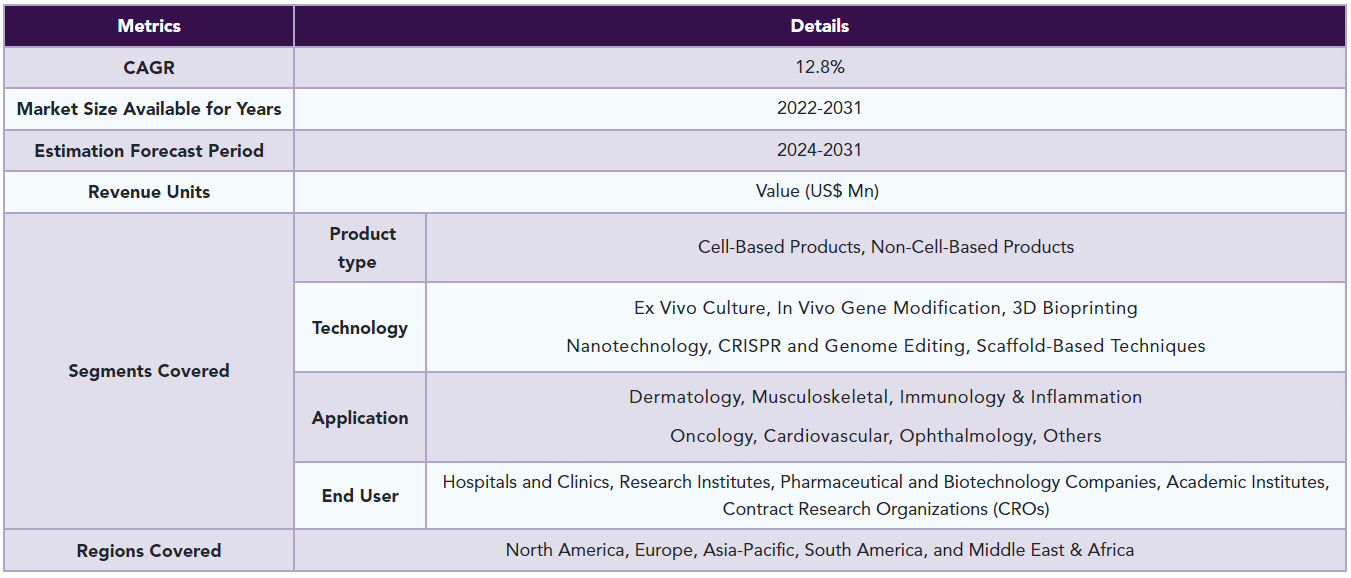
Task: Select the Segments Covered cell
Action: (149, 371)
